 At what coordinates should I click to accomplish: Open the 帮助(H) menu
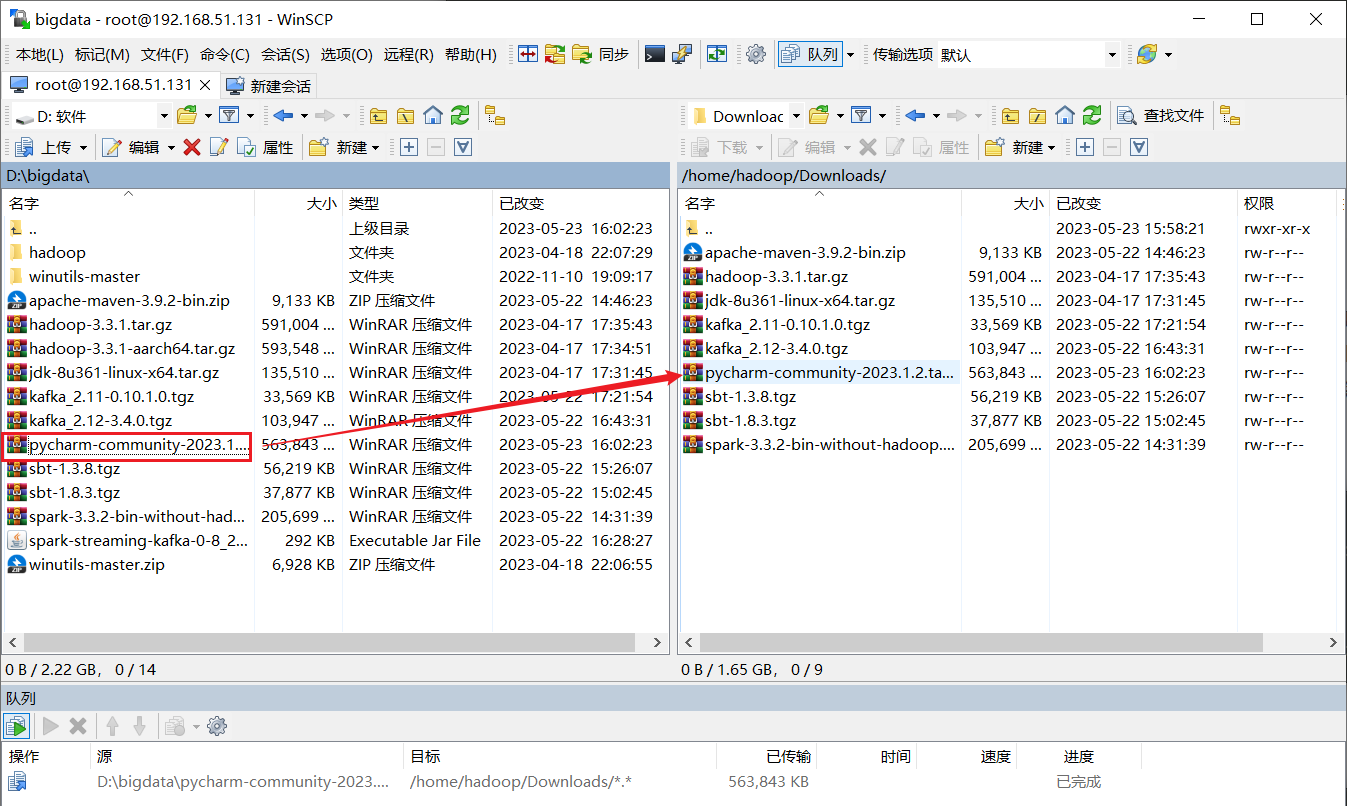(470, 55)
